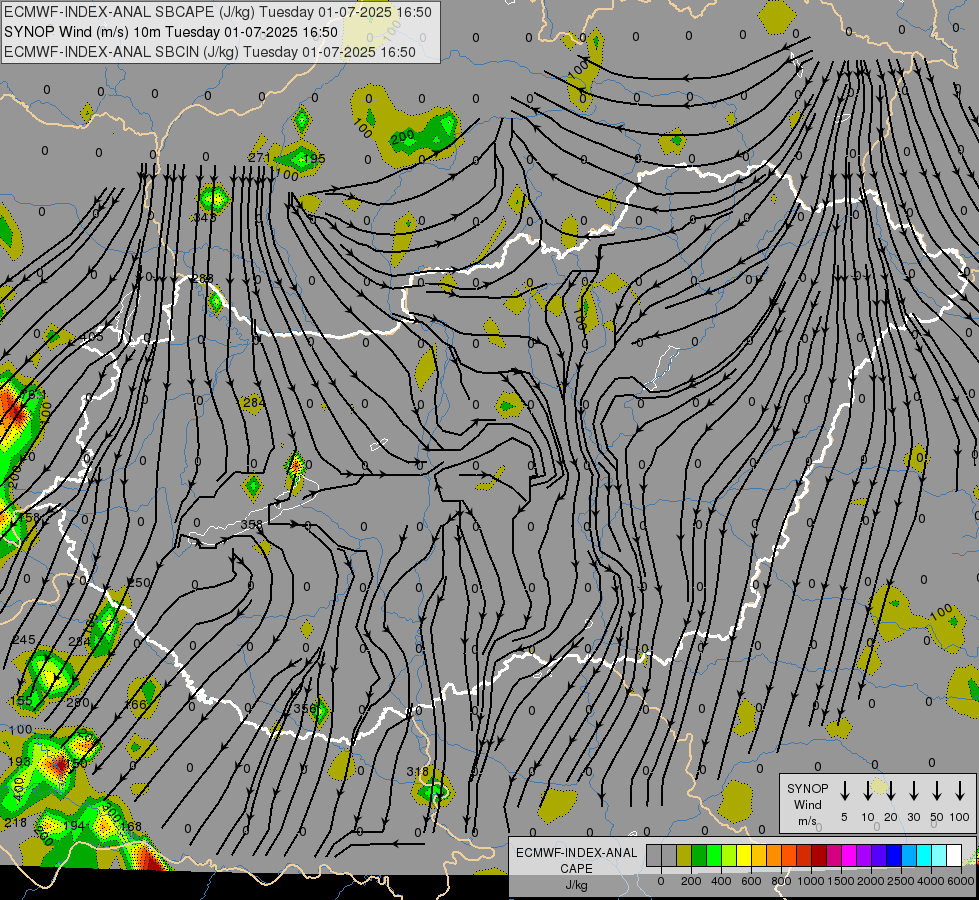This screenshot has height=900, width=979.
Task: Click the SBCIN title line
Action: tap(210, 52)
